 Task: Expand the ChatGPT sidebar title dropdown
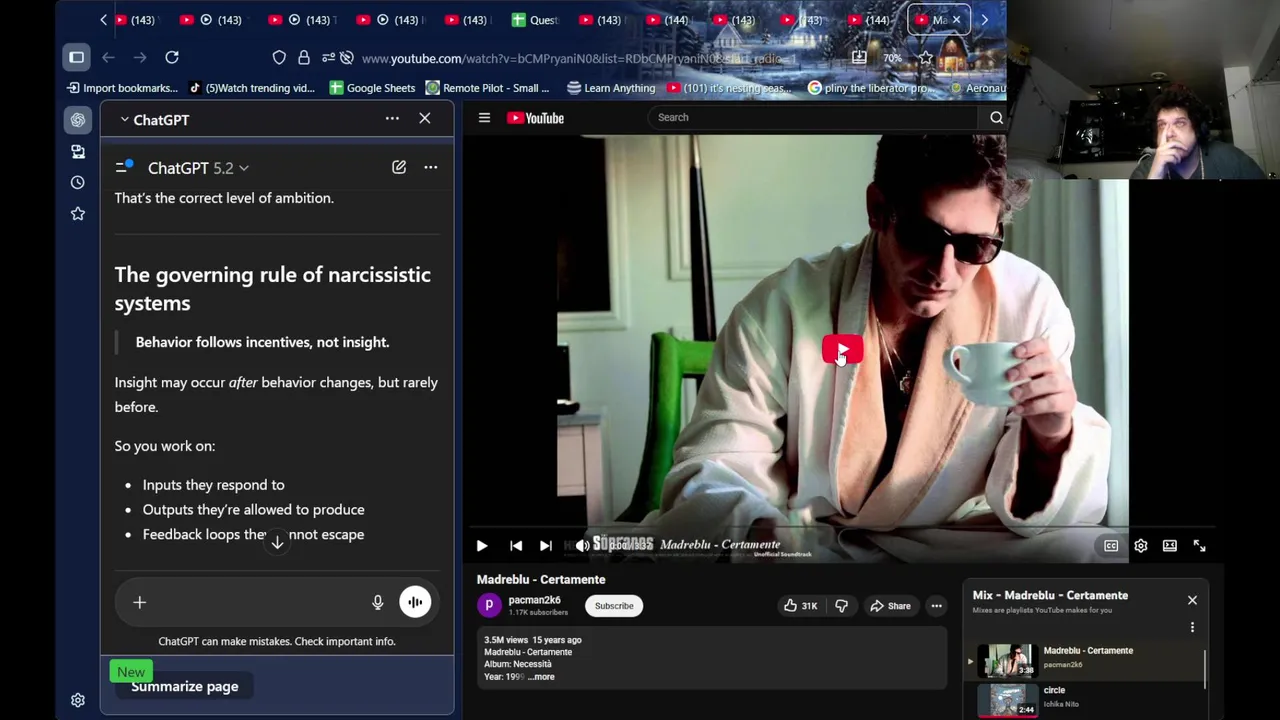155,119
